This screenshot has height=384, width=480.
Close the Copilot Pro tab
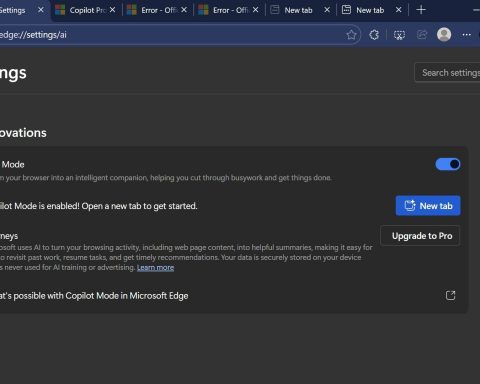click(x=113, y=10)
